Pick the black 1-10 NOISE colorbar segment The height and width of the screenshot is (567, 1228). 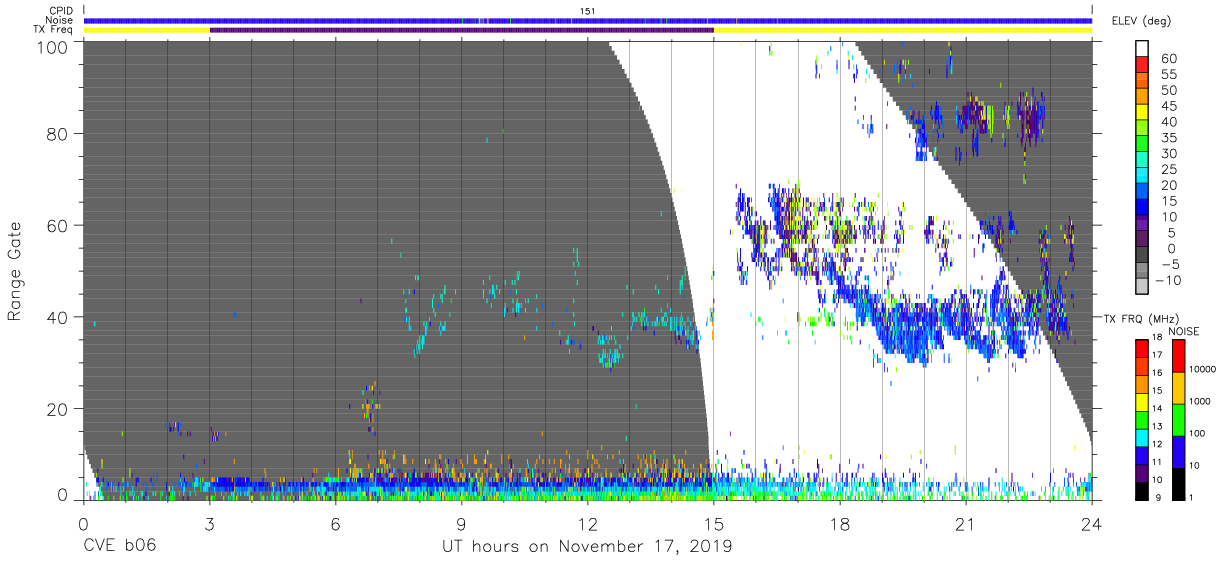click(1180, 484)
